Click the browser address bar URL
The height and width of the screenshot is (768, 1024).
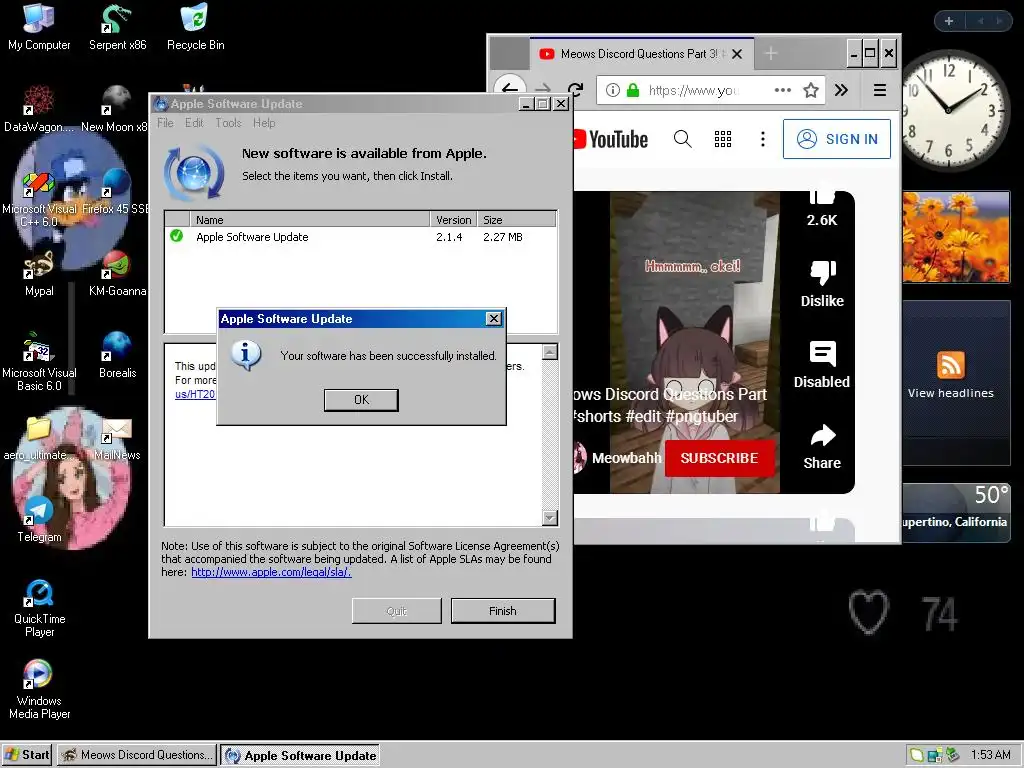pos(694,90)
